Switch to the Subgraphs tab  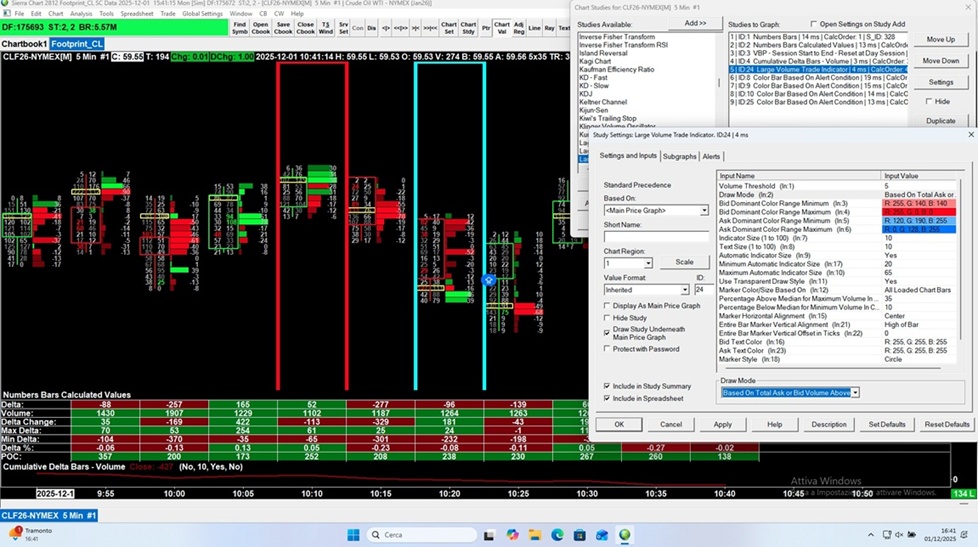[x=679, y=157]
